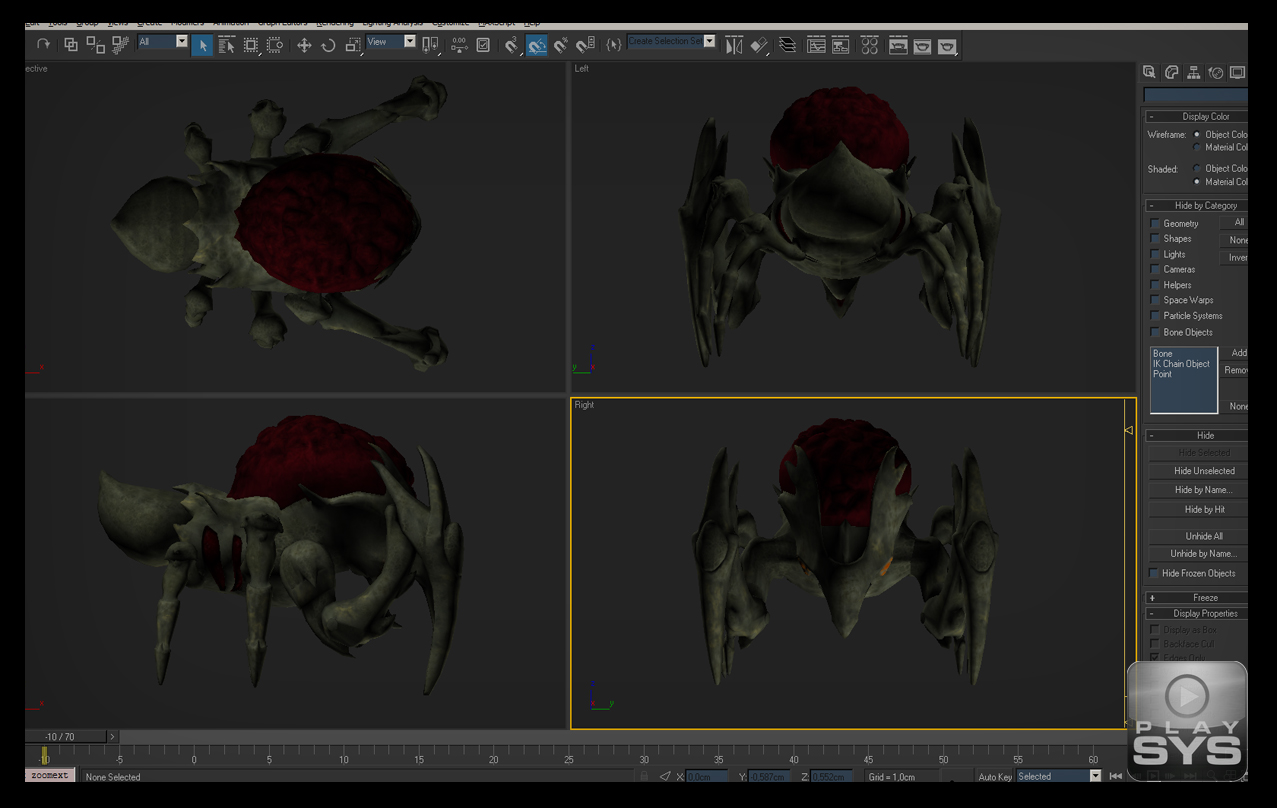Switch to the Hierarchy panel tab
Viewport: 1277px width, 808px height.
point(1193,72)
